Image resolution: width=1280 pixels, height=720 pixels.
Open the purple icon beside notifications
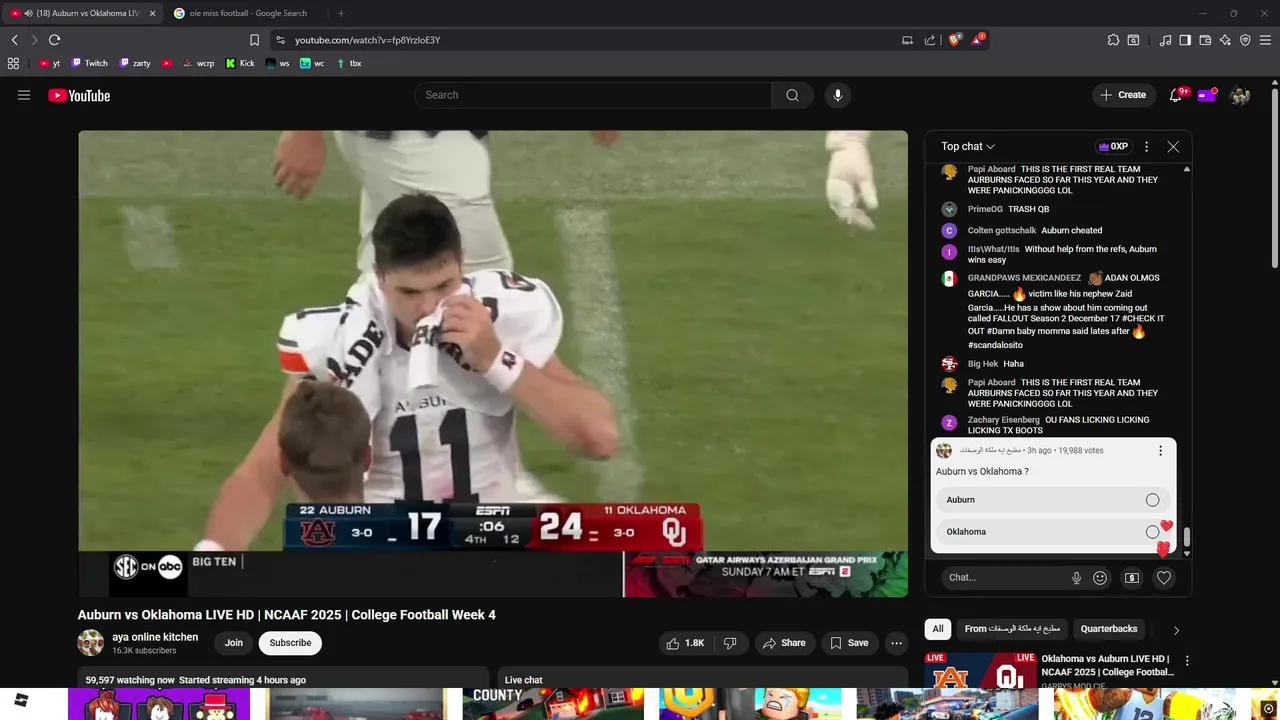[1207, 95]
